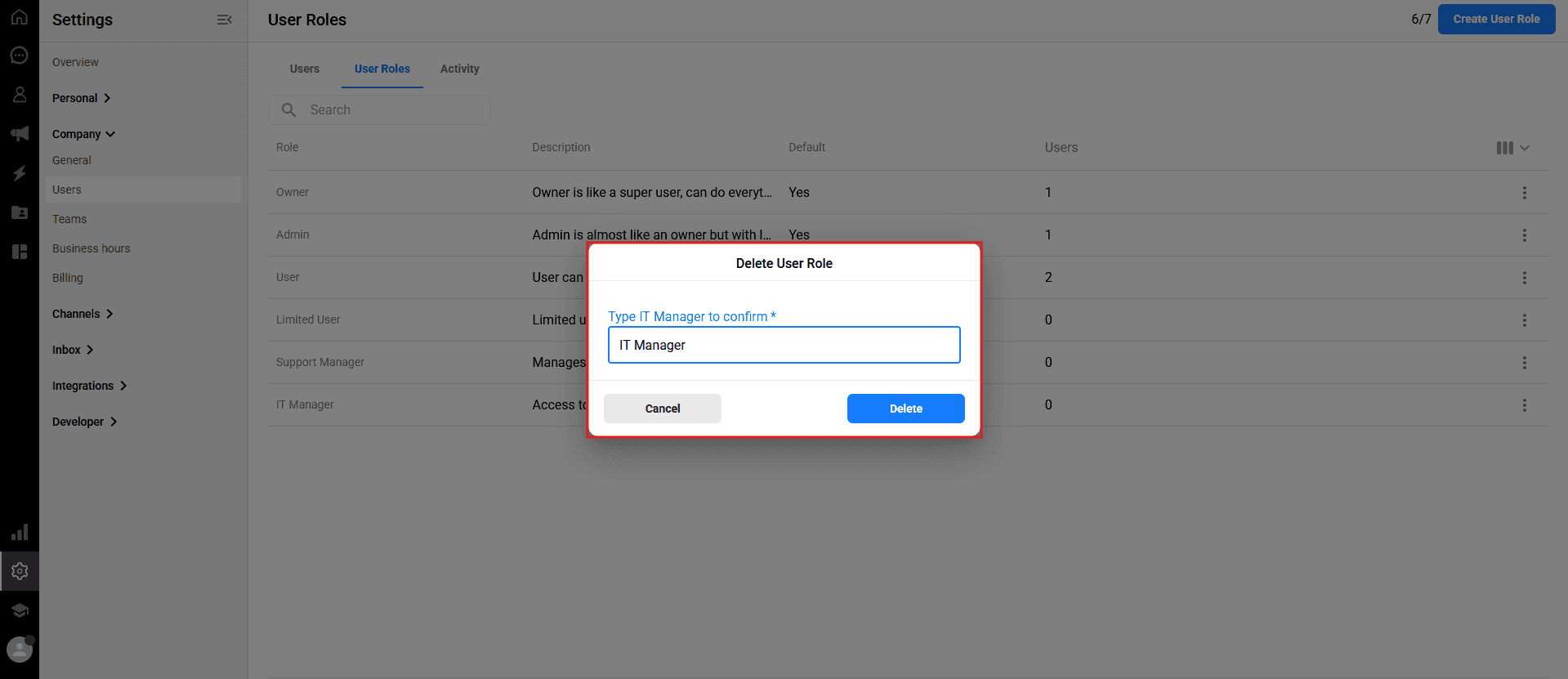The width and height of the screenshot is (1568, 679).
Task: Collapse the Company settings section
Action: tap(84, 134)
